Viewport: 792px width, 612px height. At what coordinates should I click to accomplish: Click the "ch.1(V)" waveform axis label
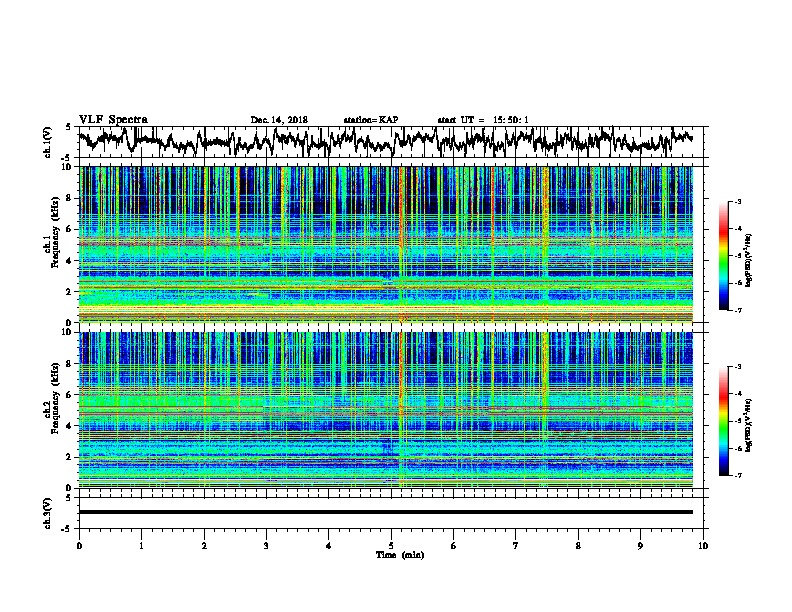pos(47,142)
